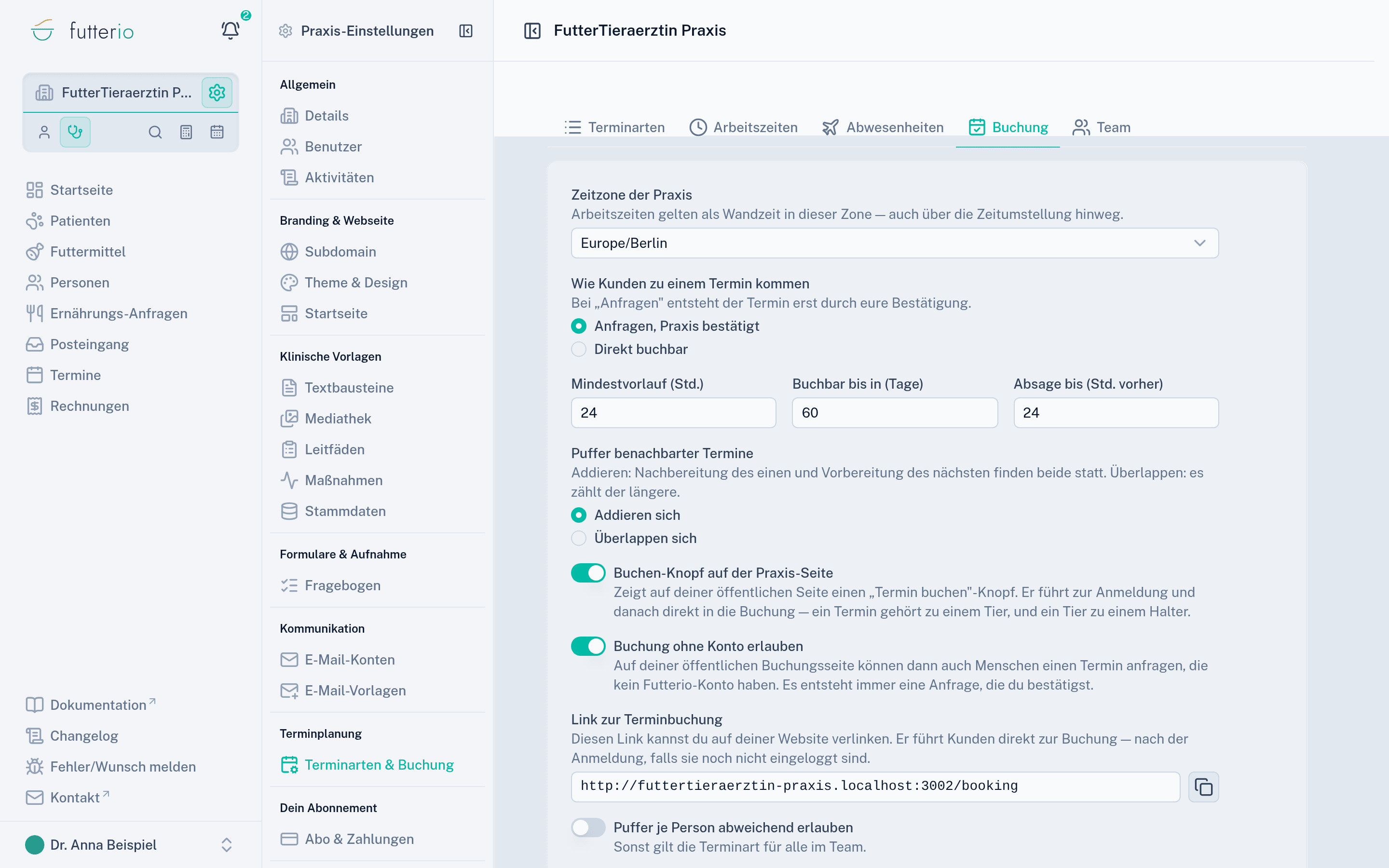1389x868 pixels.
Task: Select the stethoscope mode icon
Action: pyautogui.click(x=75, y=132)
